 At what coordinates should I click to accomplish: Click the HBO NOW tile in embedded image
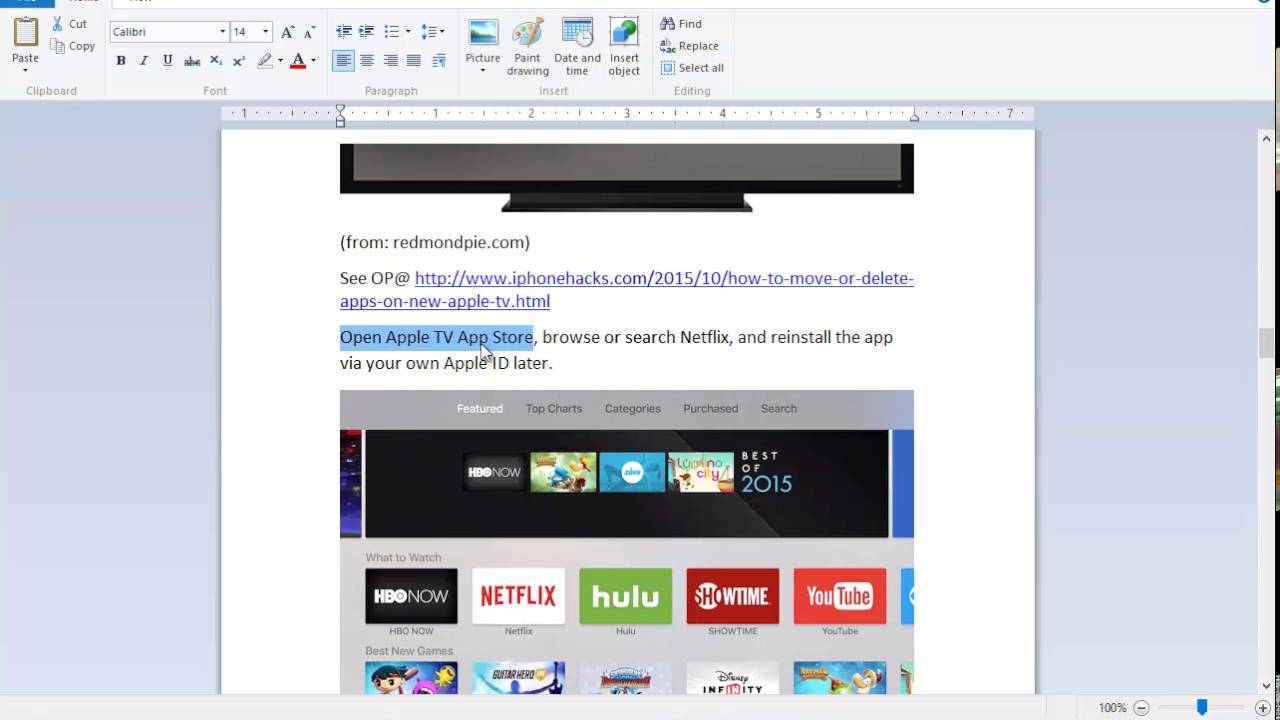(x=411, y=596)
